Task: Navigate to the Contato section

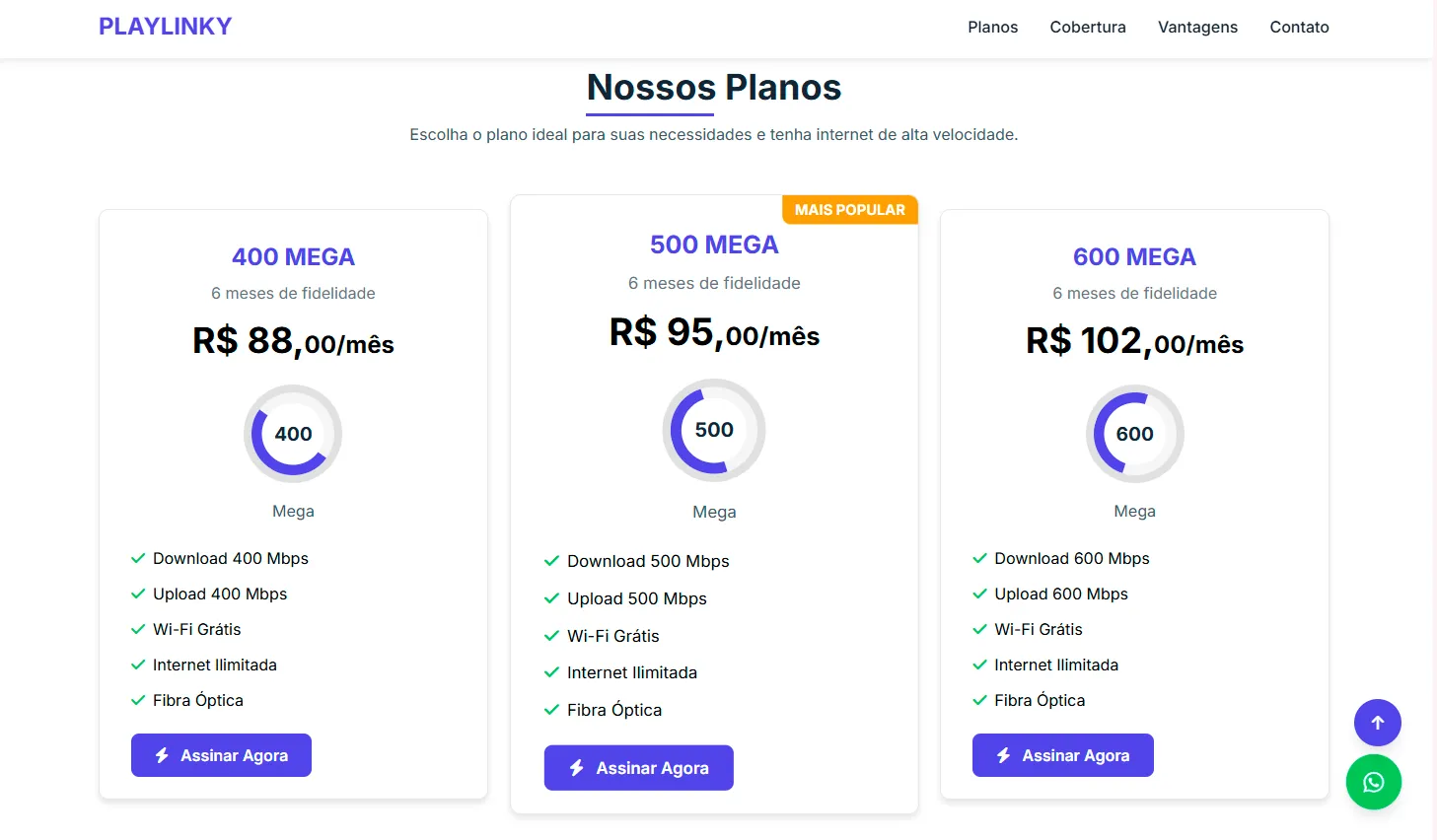Action: pyautogui.click(x=1299, y=28)
